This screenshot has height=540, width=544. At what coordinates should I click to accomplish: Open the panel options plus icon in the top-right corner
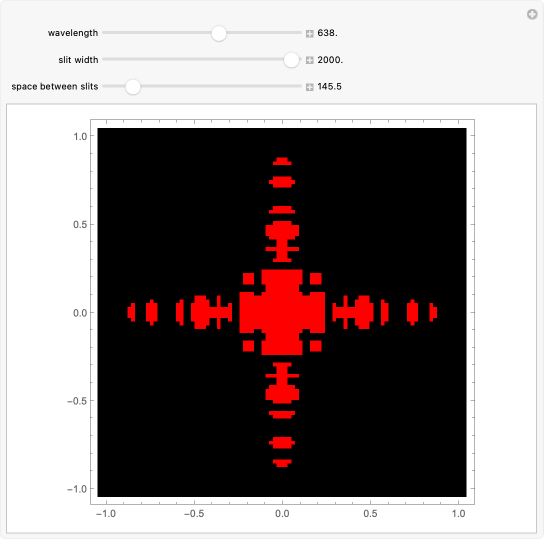coord(532,14)
